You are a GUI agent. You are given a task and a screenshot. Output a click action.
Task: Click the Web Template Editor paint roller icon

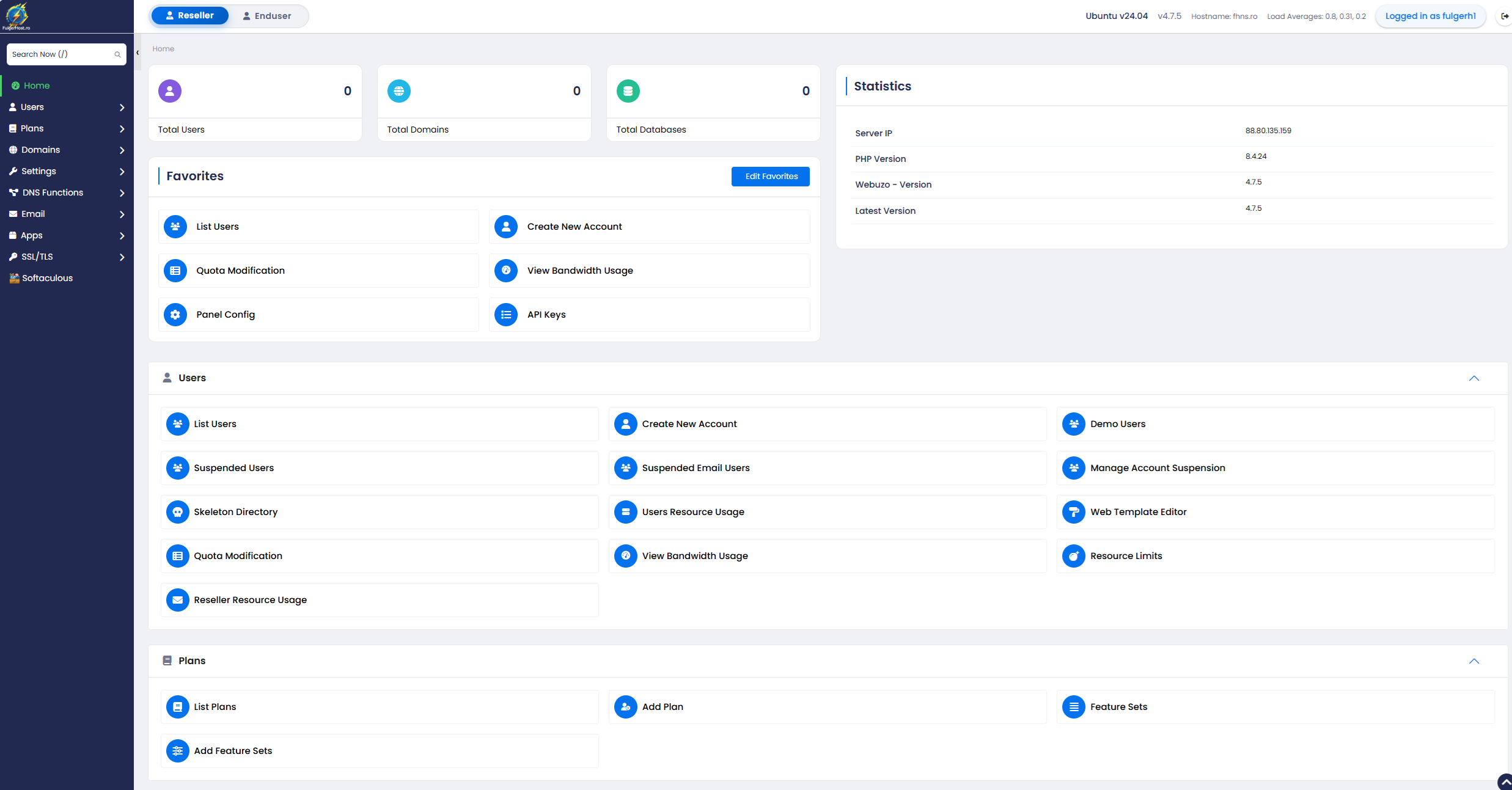coord(1074,512)
